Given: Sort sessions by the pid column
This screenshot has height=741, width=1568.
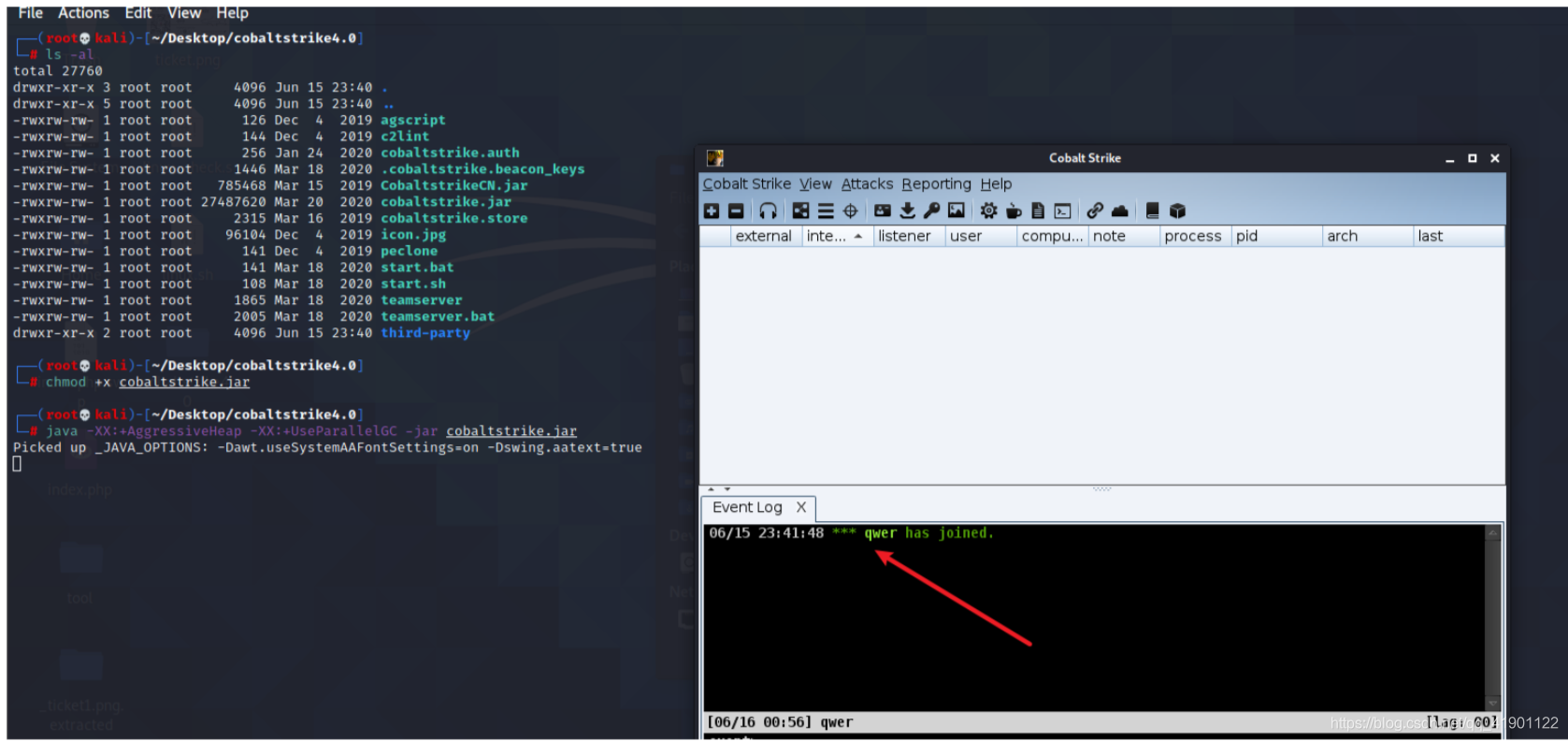Looking at the screenshot, I should tap(1276, 237).
